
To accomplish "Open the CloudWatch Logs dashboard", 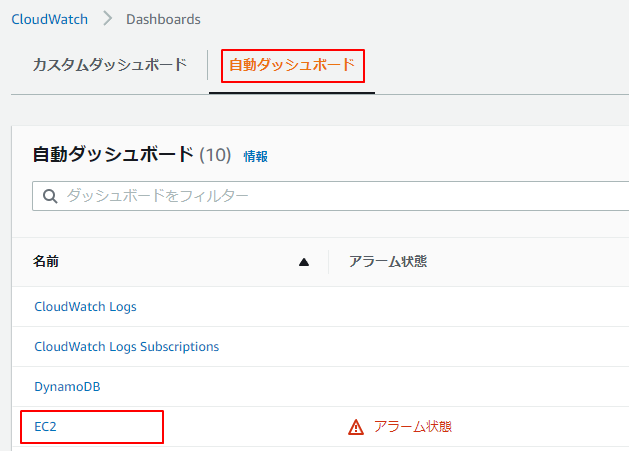I will click(85, 307).
